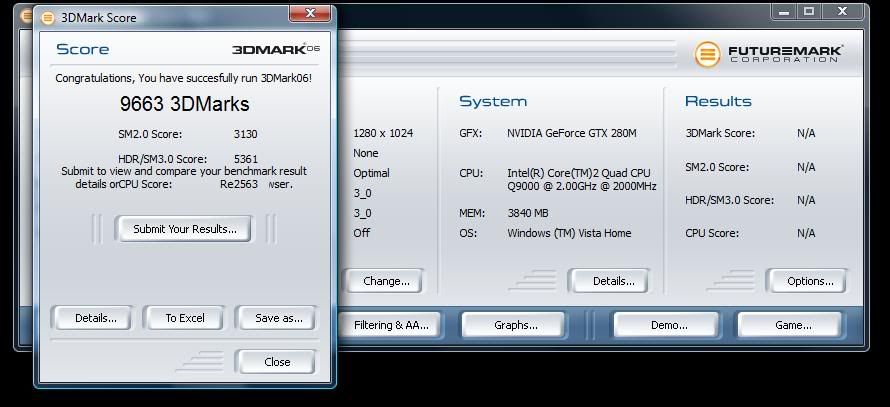Open Details in the 3DMark Score dialog
This screenshot has height=407, width=890.
click(x=95, y=318)
